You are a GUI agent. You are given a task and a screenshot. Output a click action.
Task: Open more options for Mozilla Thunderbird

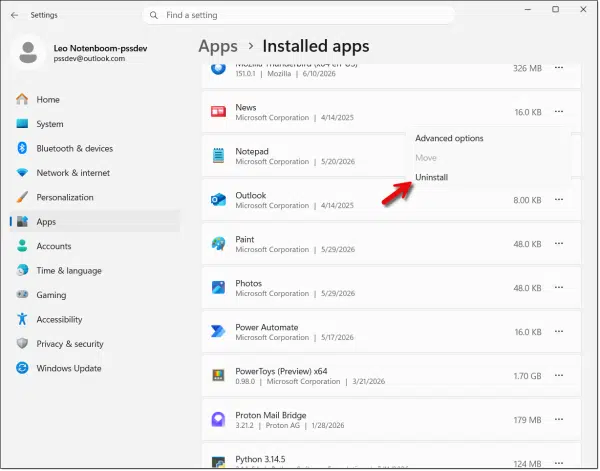559,68
